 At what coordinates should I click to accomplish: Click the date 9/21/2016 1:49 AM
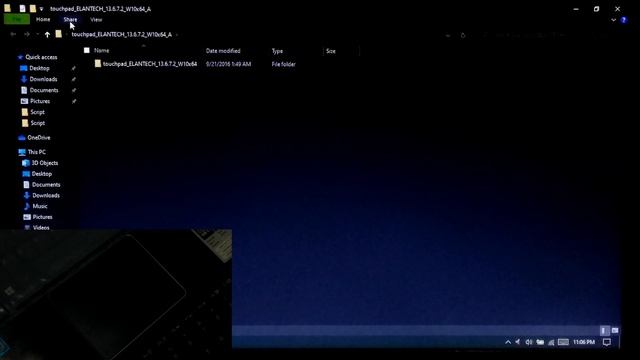[228, 64]
